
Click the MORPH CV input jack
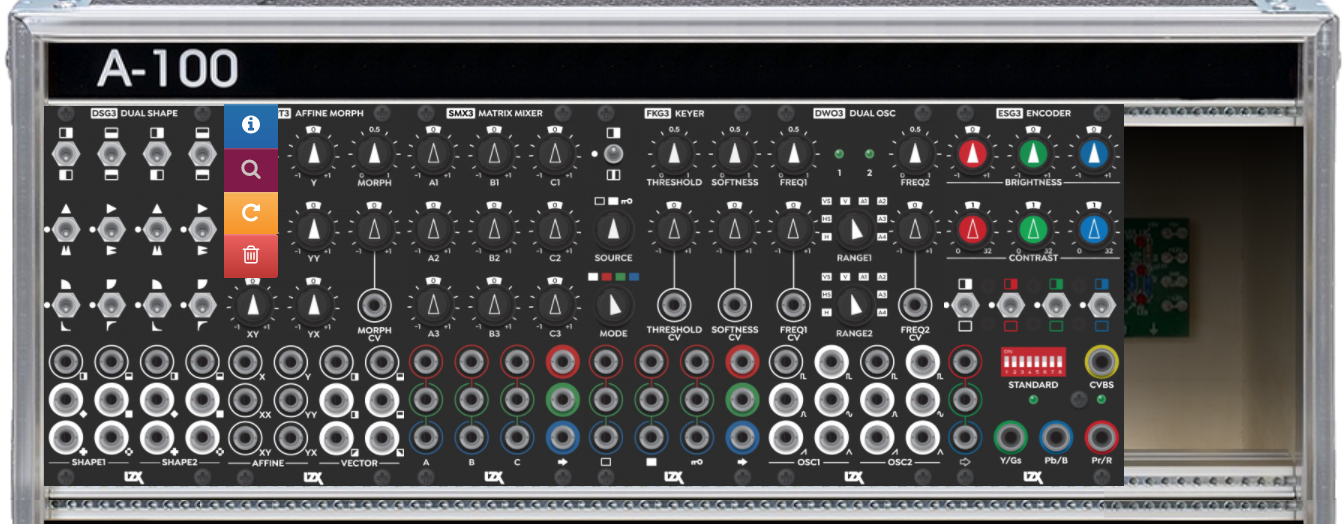[374, 304]
